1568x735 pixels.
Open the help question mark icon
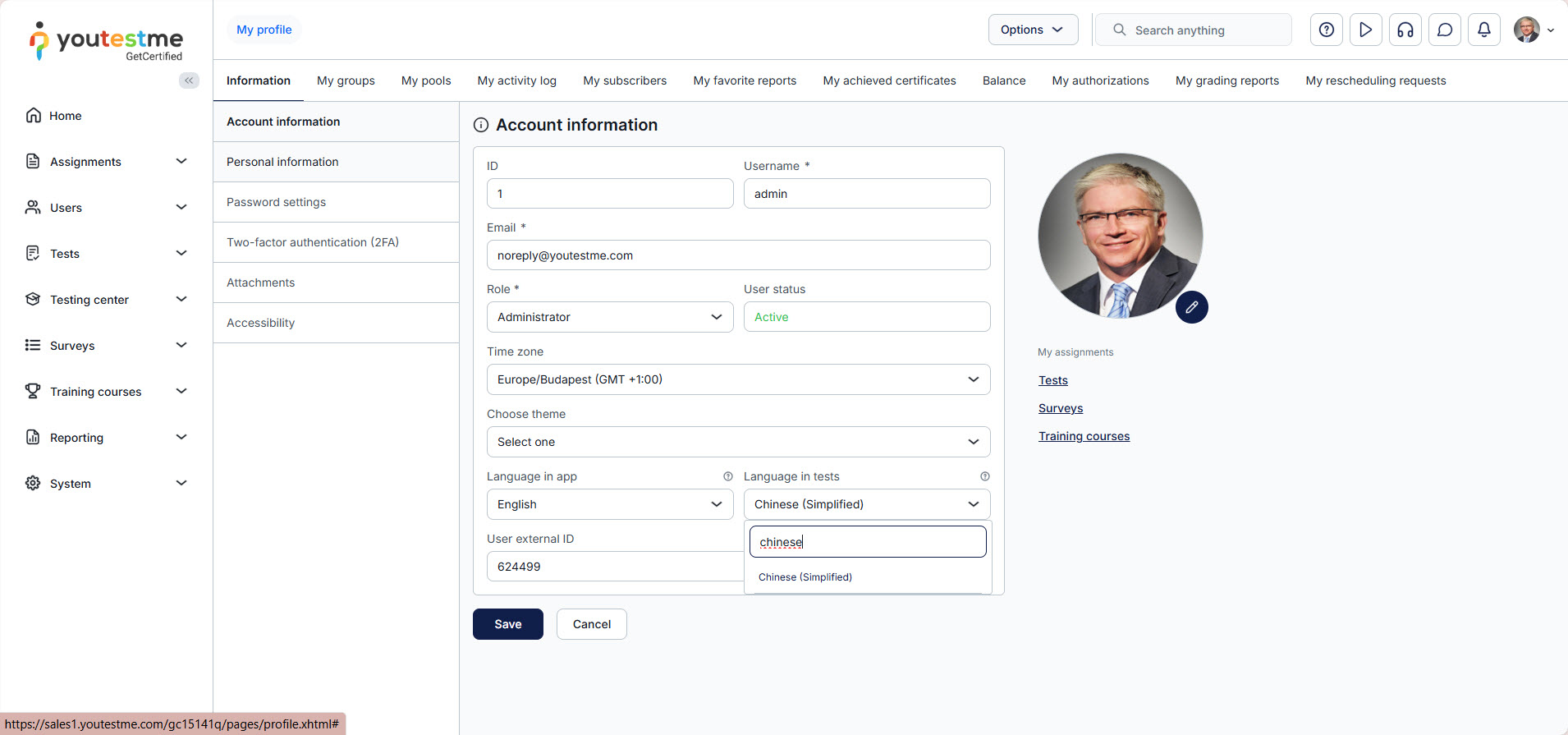point(1326,30)
